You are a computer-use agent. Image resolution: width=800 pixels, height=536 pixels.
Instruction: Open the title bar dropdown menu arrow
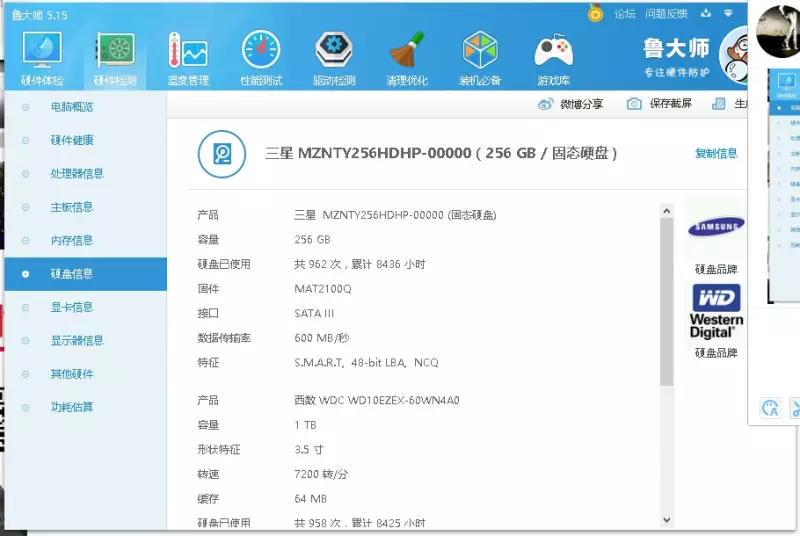pyautogui.click(x=728, y=13)
